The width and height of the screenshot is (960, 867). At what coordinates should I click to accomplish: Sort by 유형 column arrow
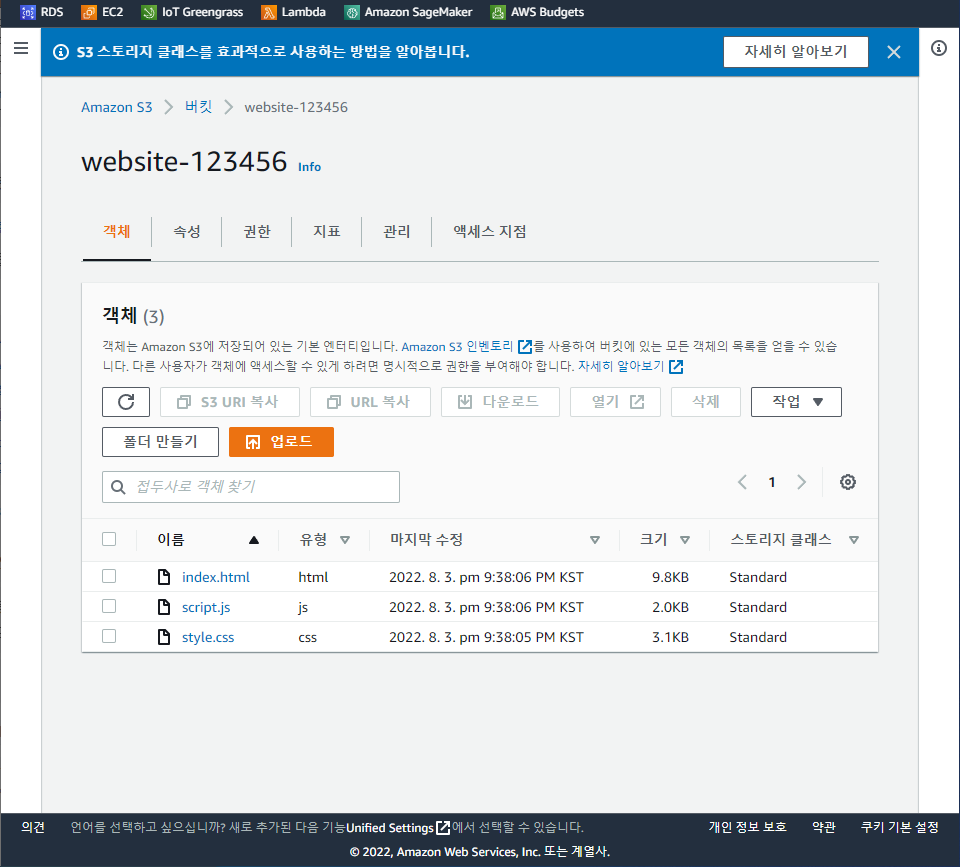pyautogui.click(x=345, y=540)
